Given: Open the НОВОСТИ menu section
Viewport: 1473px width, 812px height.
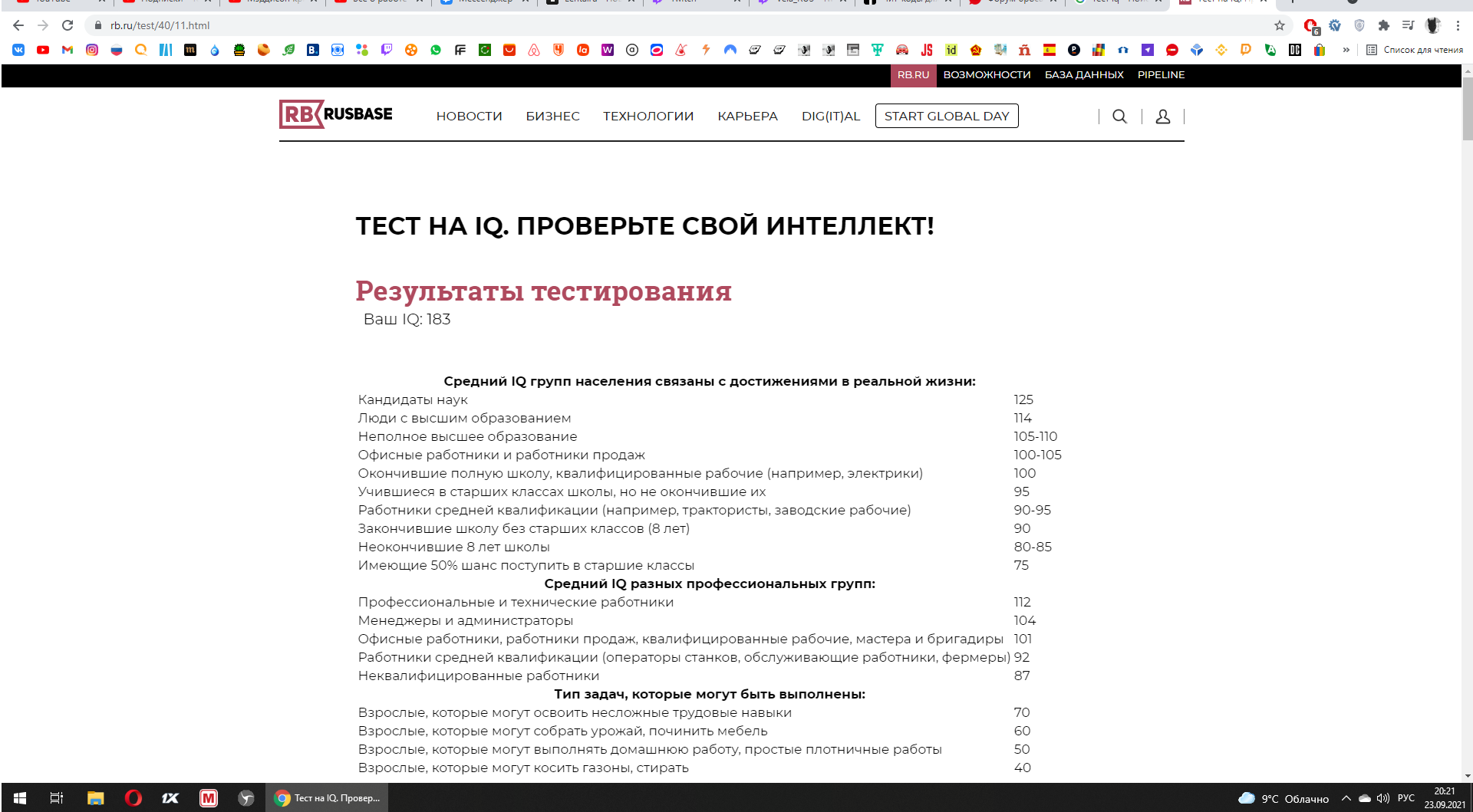Looking at the screenshot, I should coord(469,117).
